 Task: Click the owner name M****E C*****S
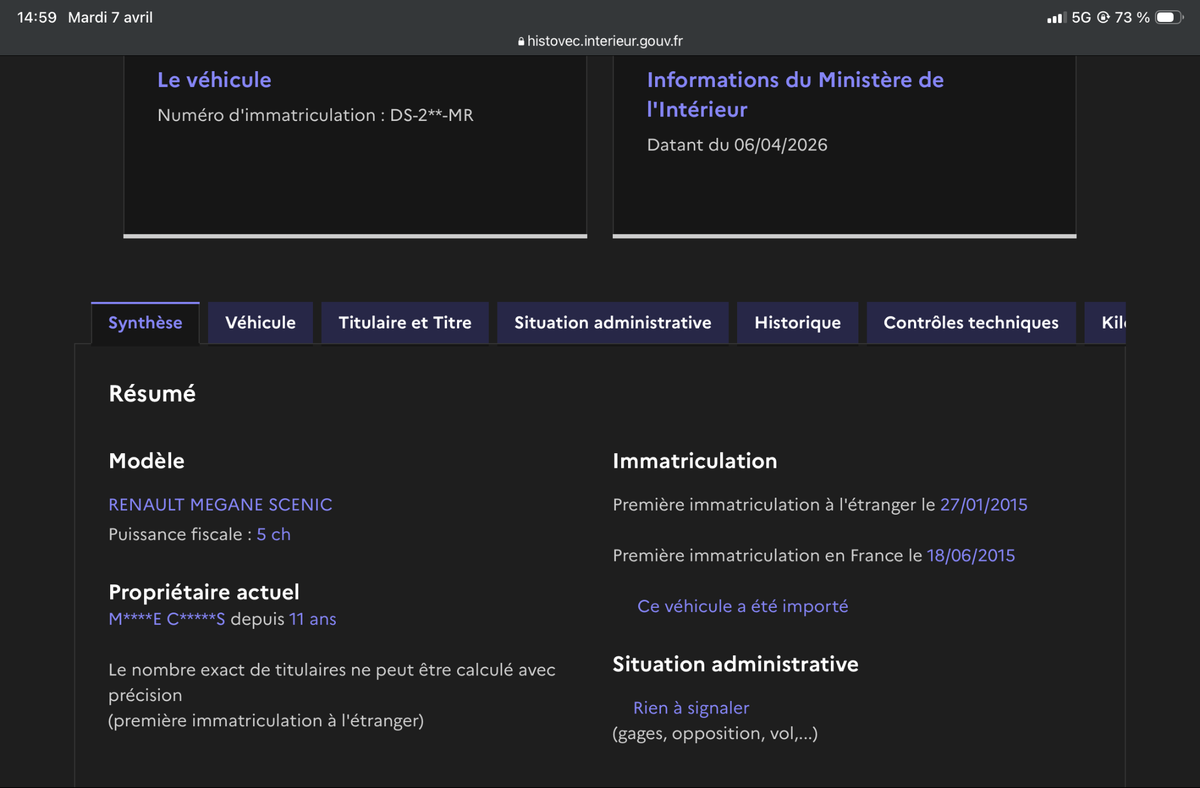point(167,619)
